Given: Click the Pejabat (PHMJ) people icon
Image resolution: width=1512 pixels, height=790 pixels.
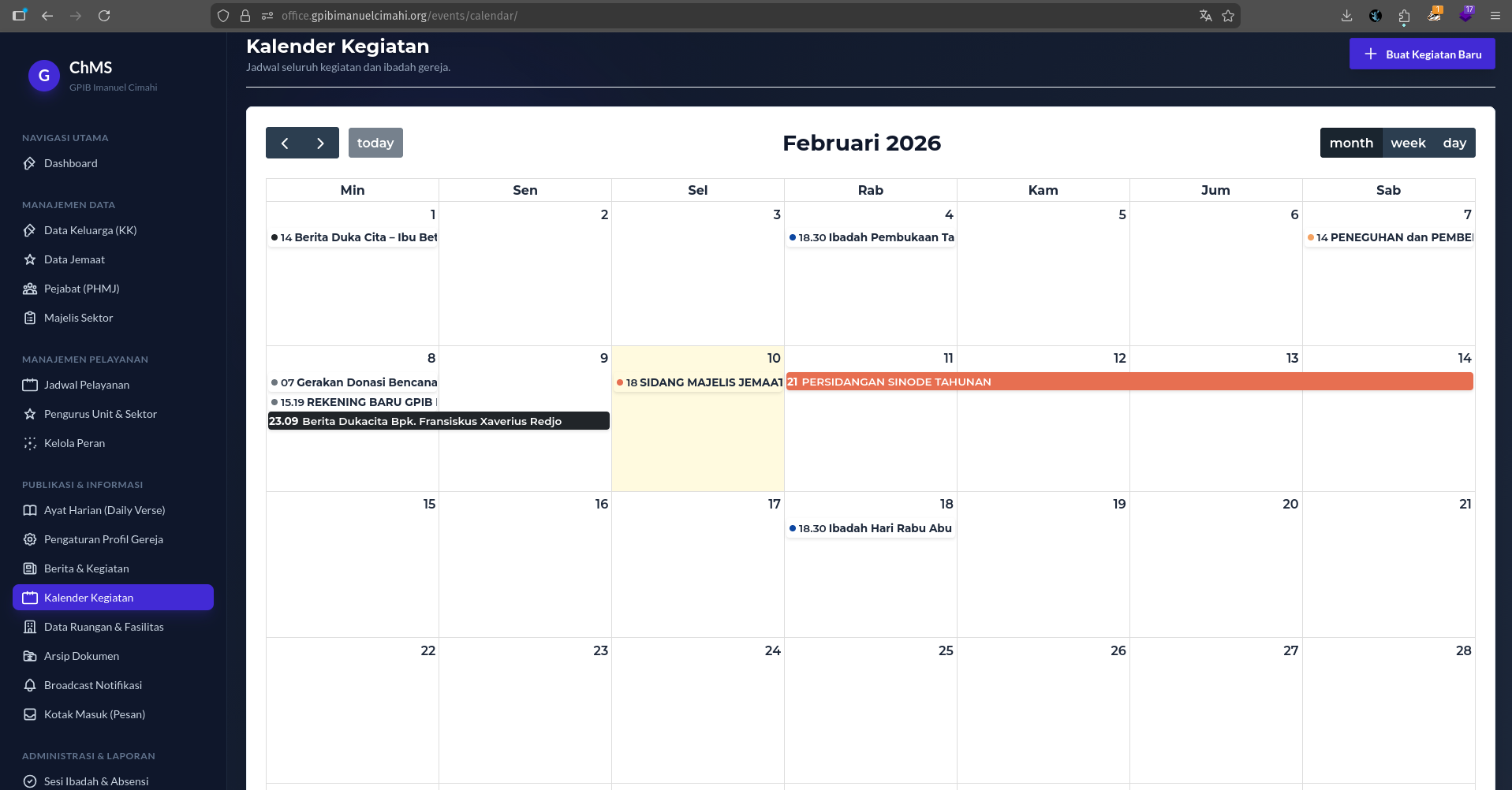Looking at the screenshot, I should 30,289.
